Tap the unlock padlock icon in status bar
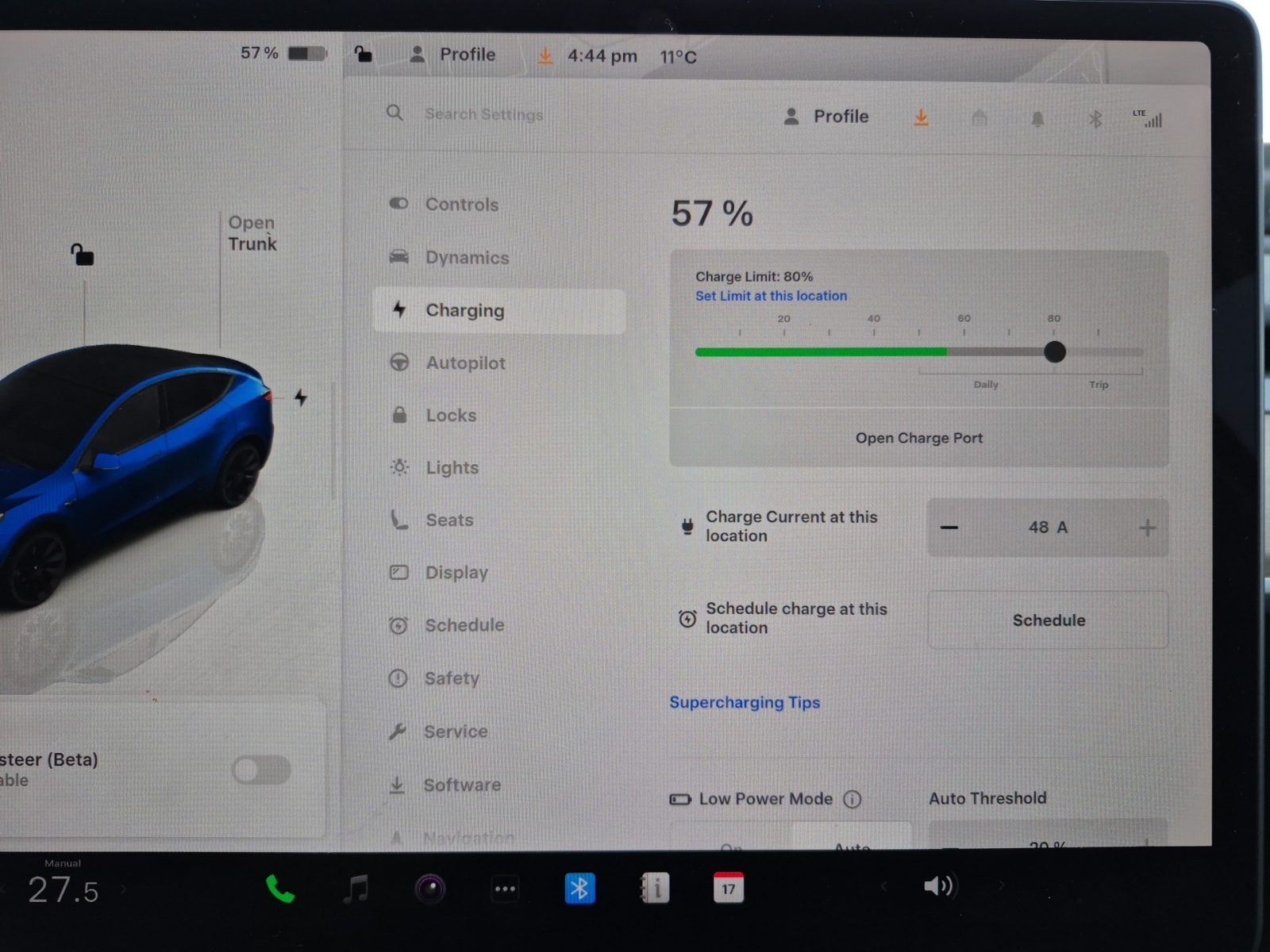 [363, 54]
